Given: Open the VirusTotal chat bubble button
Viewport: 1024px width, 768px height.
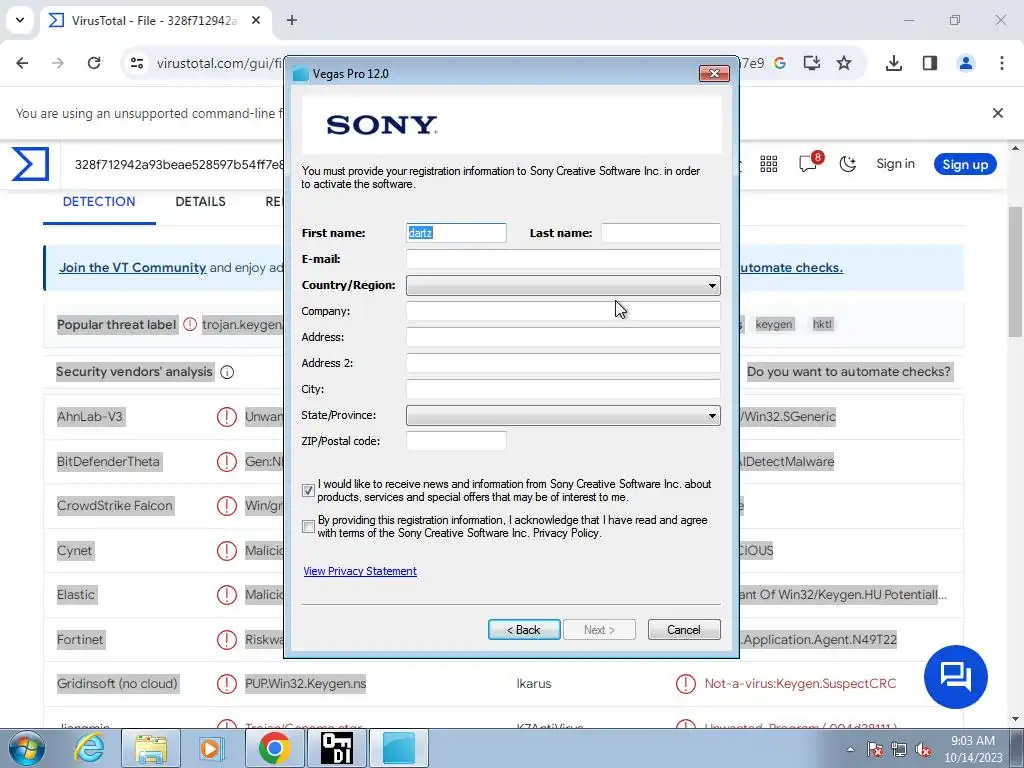Looking at the screenshot, I should (955, 677).
